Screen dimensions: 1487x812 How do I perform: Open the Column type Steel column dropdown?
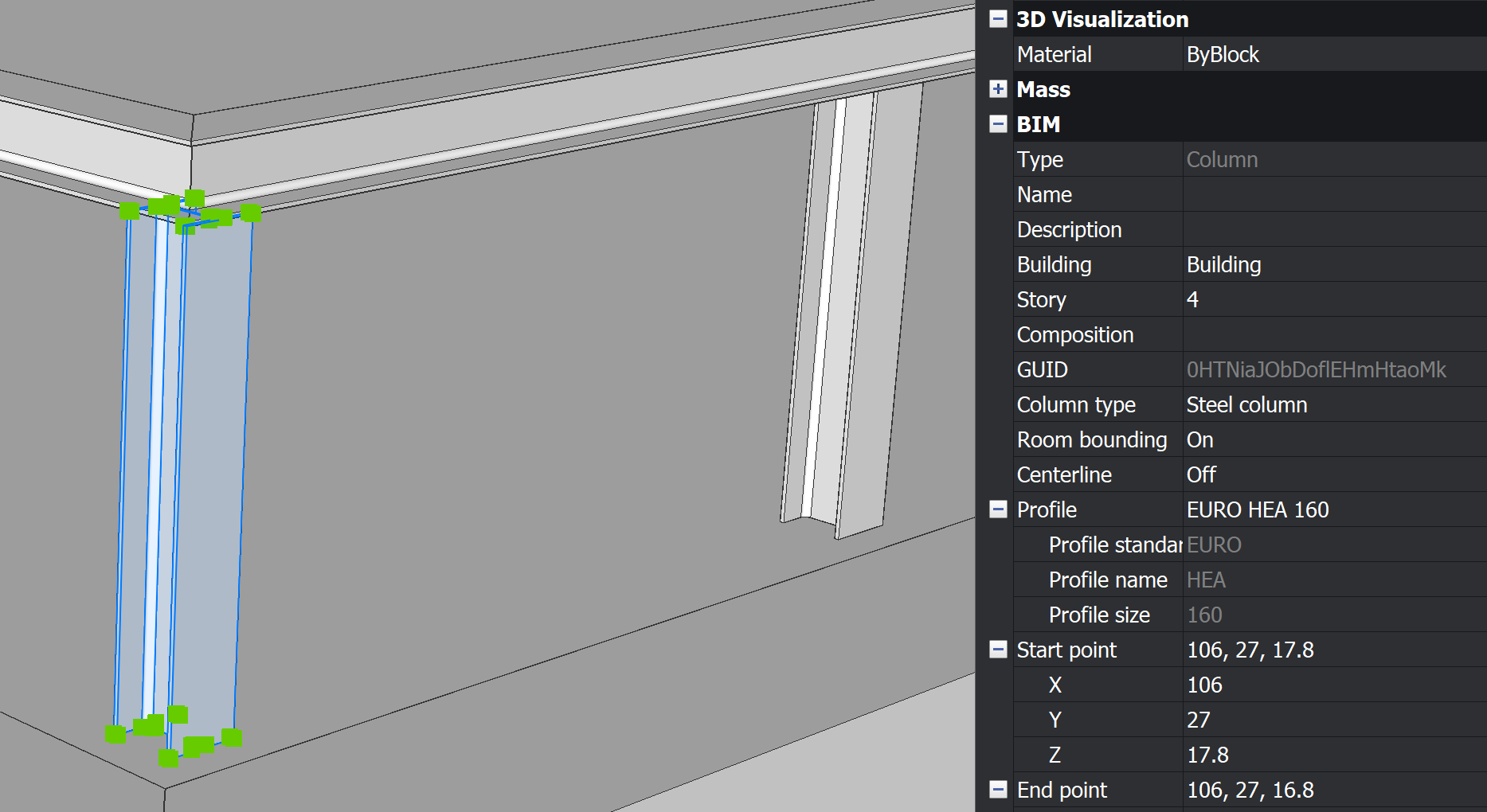(1333, 404)
